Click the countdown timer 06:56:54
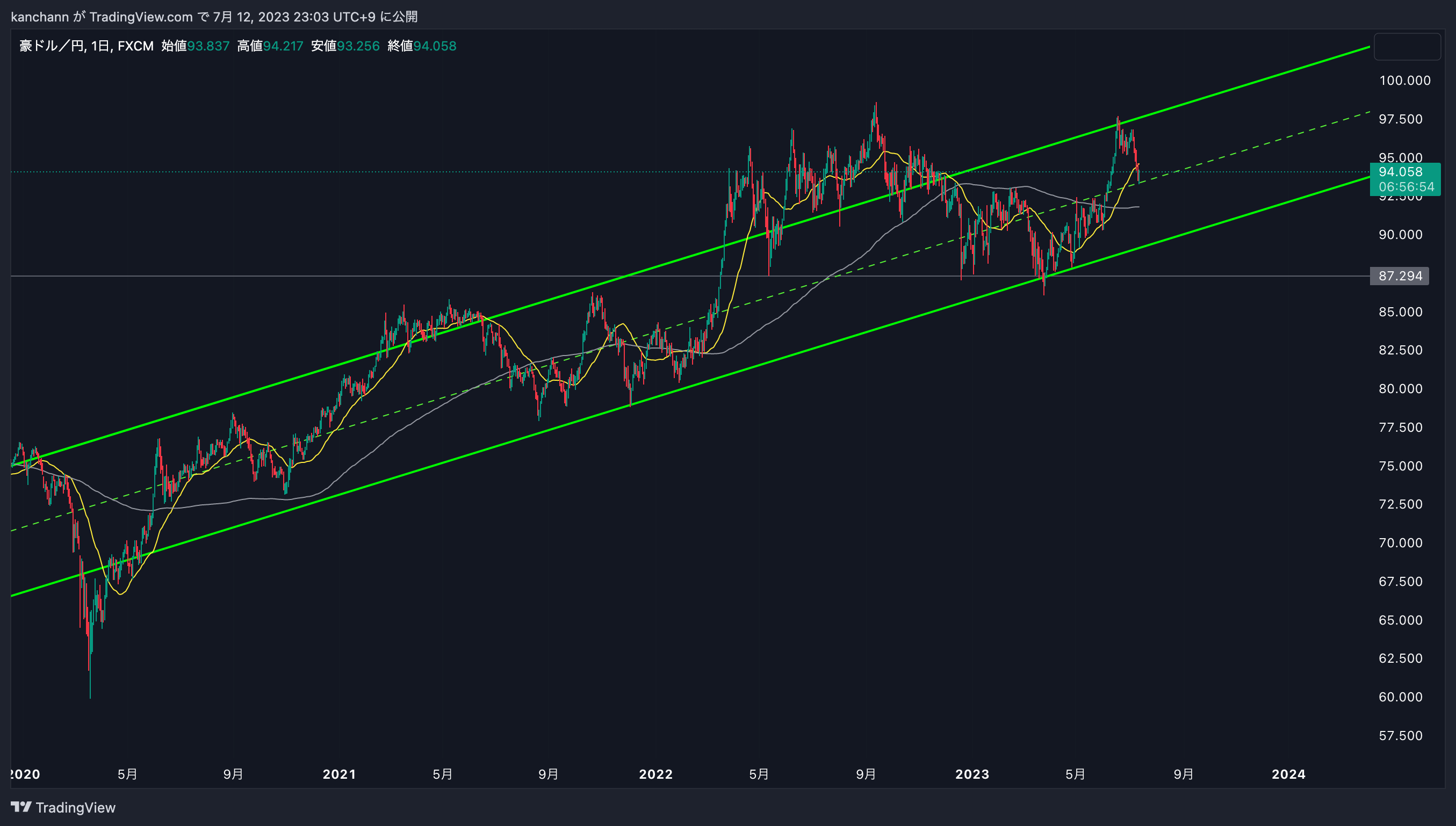This screenshot has height=826, width=1456. (x=1406, y=187)
